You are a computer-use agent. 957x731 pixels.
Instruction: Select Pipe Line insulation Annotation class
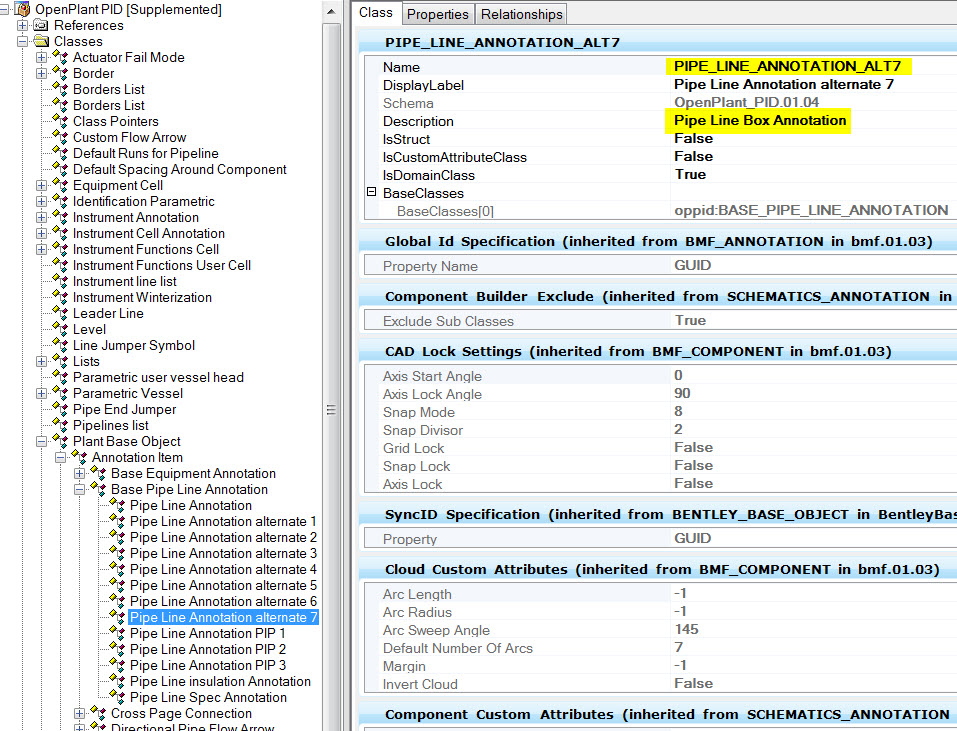point(220,681)
